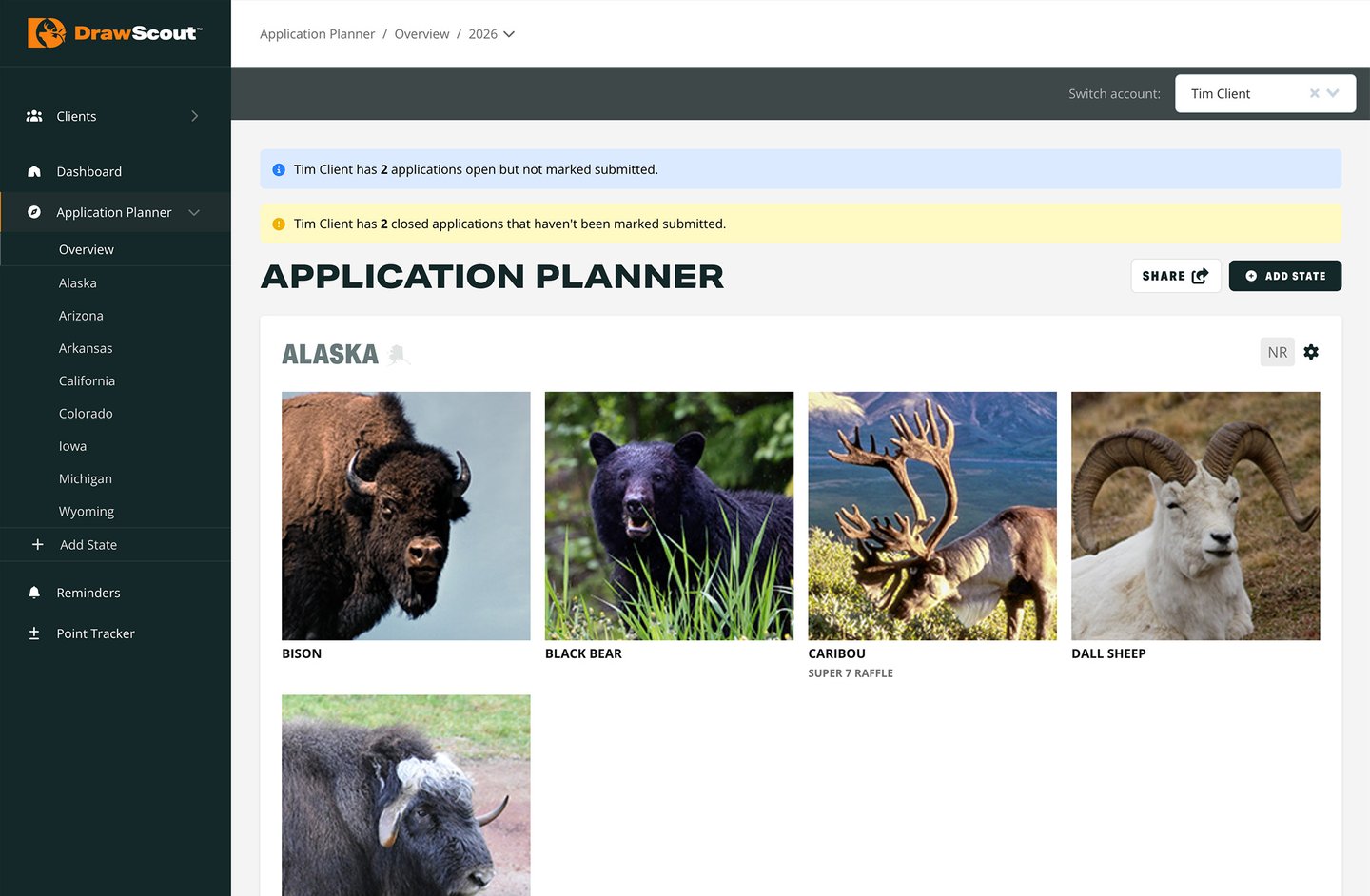The height and width of the screenshot is (896, 1370).
Task: Collapse the Application Planner menu chevron
Action: (x=195, y=212)
